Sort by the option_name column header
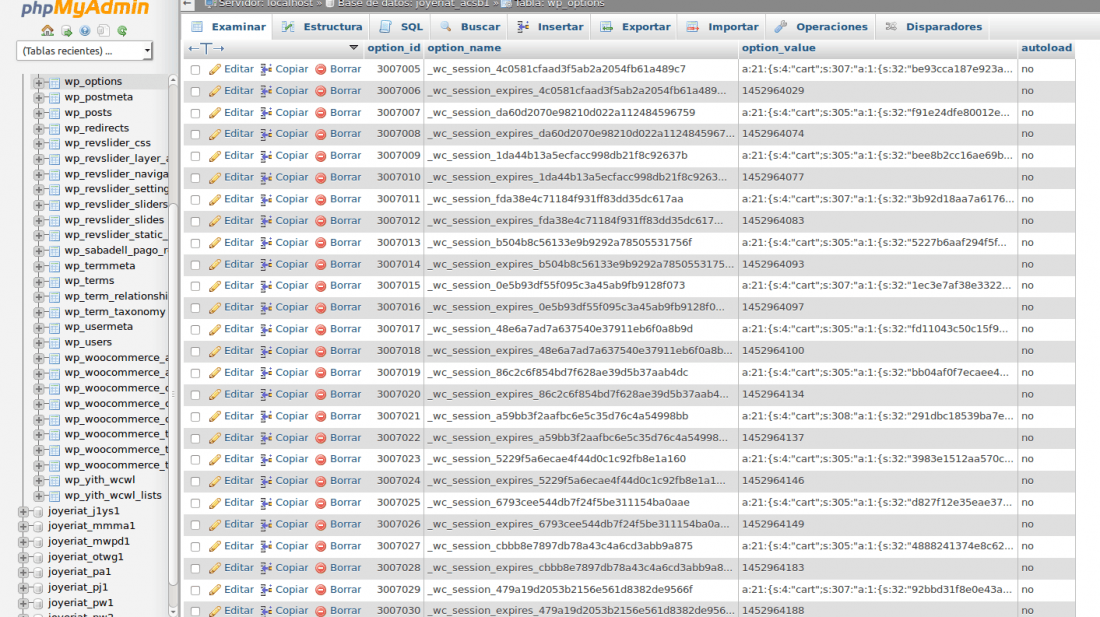1100x617 pixels. point(464,48)
